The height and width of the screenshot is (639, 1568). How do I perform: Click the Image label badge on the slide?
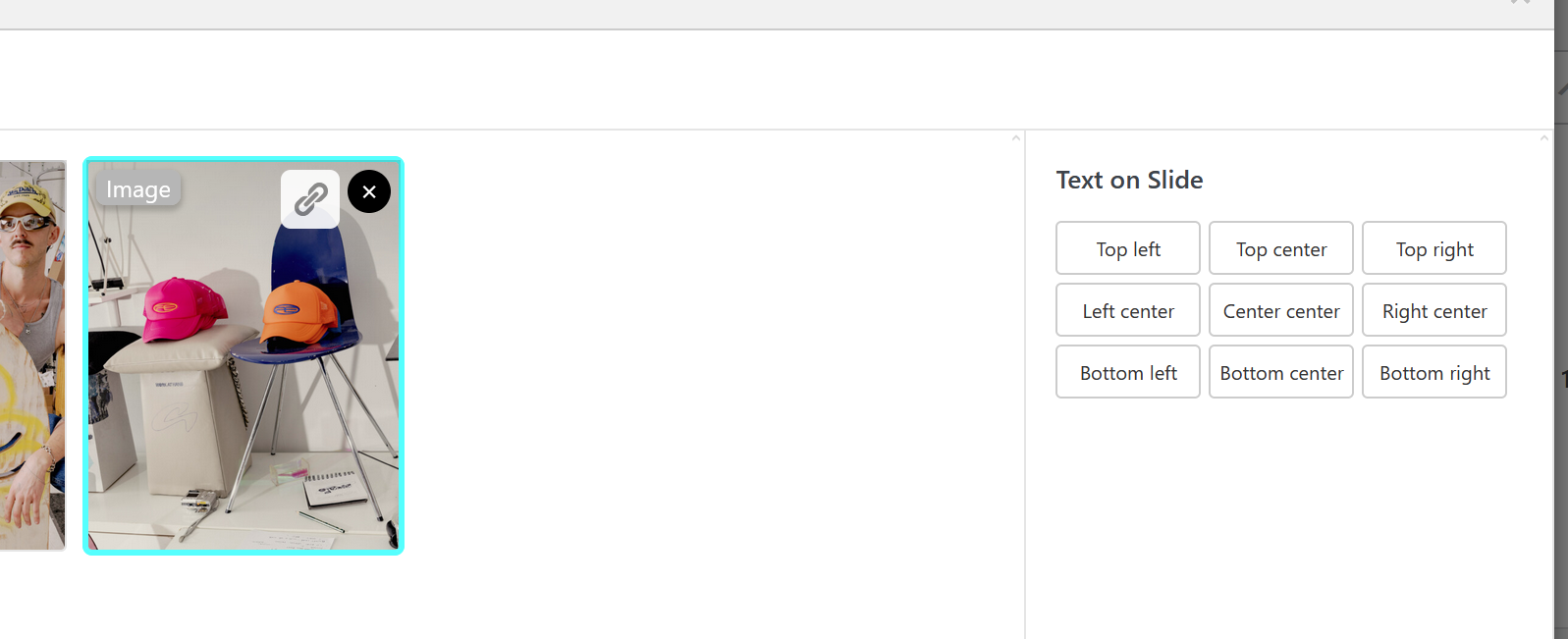pos(138,189)
